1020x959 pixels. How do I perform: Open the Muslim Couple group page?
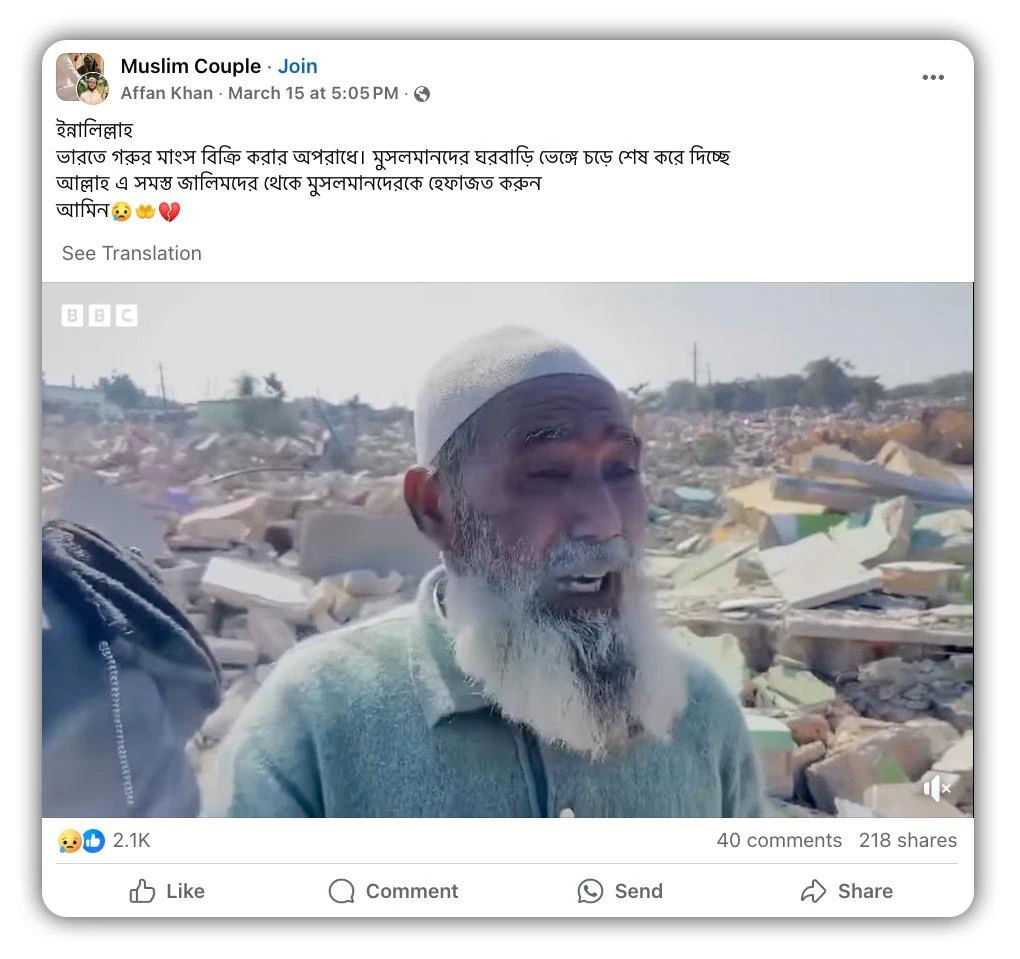click(x=190, y=66)
